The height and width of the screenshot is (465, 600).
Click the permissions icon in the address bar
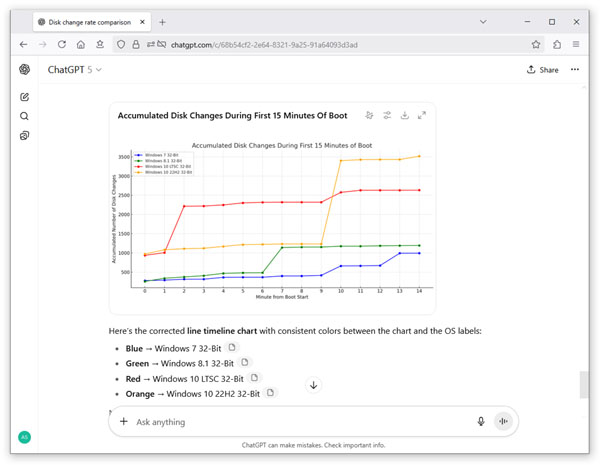pyautogui.click(x=151, y=44)
